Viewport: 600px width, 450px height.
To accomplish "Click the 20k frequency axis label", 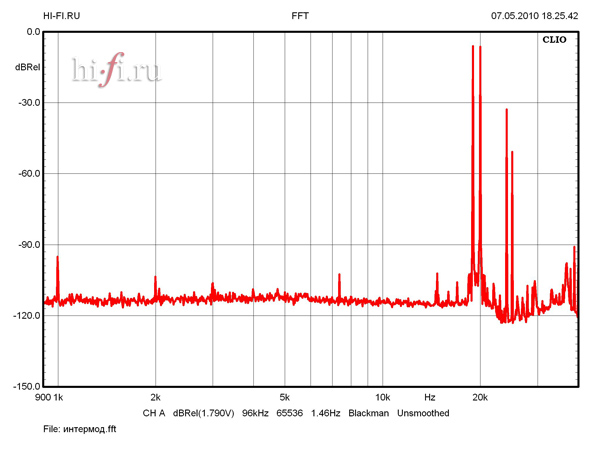I will [x=480, y=398].
